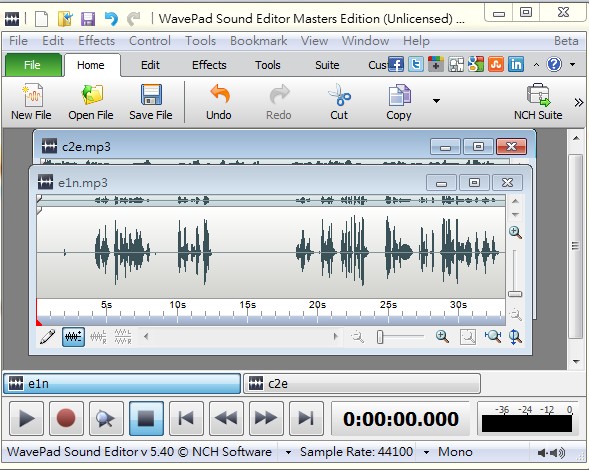Click the volume speaker control

click(551, 453)
